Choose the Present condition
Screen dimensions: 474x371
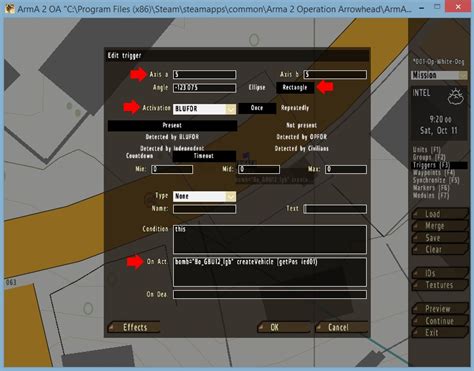point(172,125)
